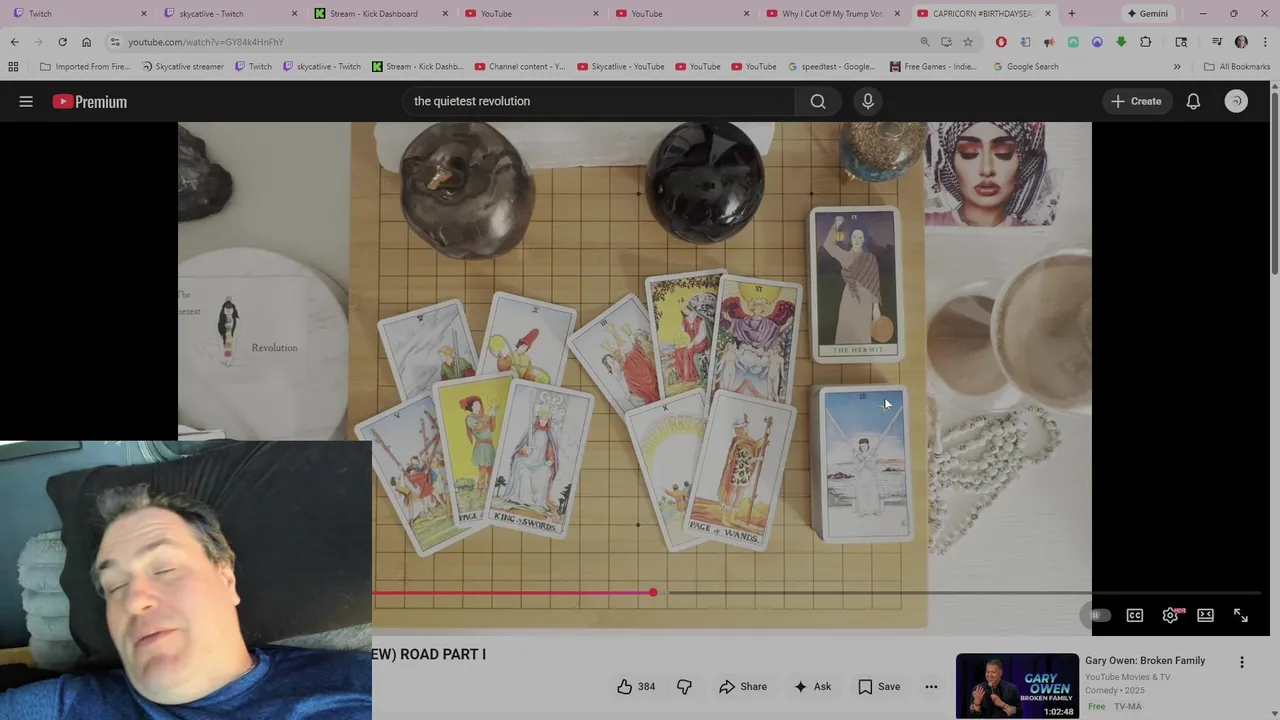Open the red Opera-style extension icon
The image size is (1280, 720).
coord(1001,42)
